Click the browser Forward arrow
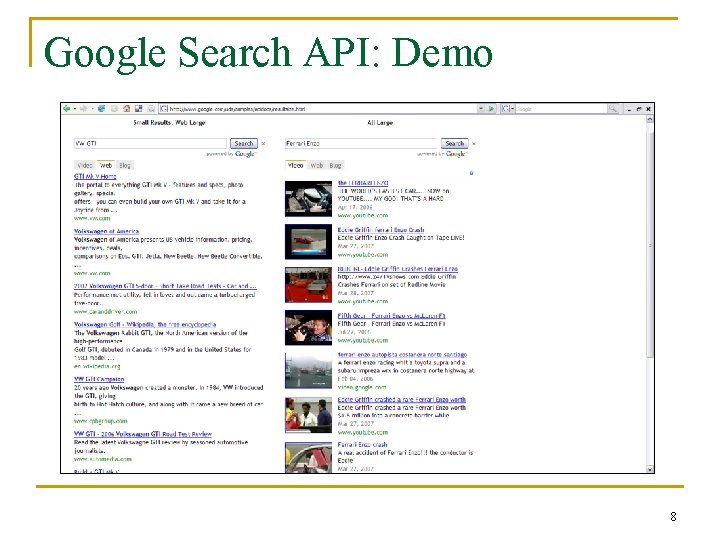Screen dimensions: 720x540 tap(84, 109)
